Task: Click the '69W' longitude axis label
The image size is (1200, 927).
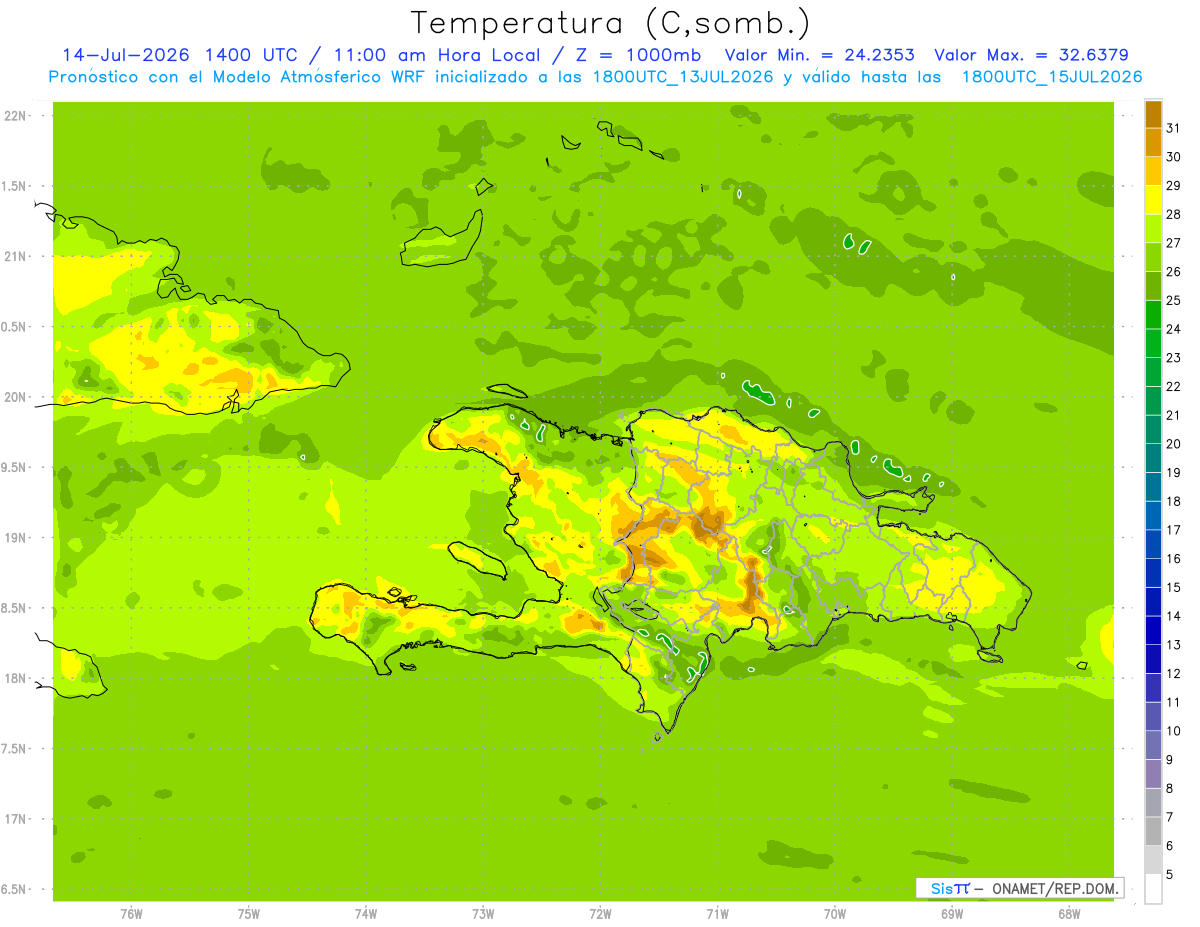Action: point(952,914)
